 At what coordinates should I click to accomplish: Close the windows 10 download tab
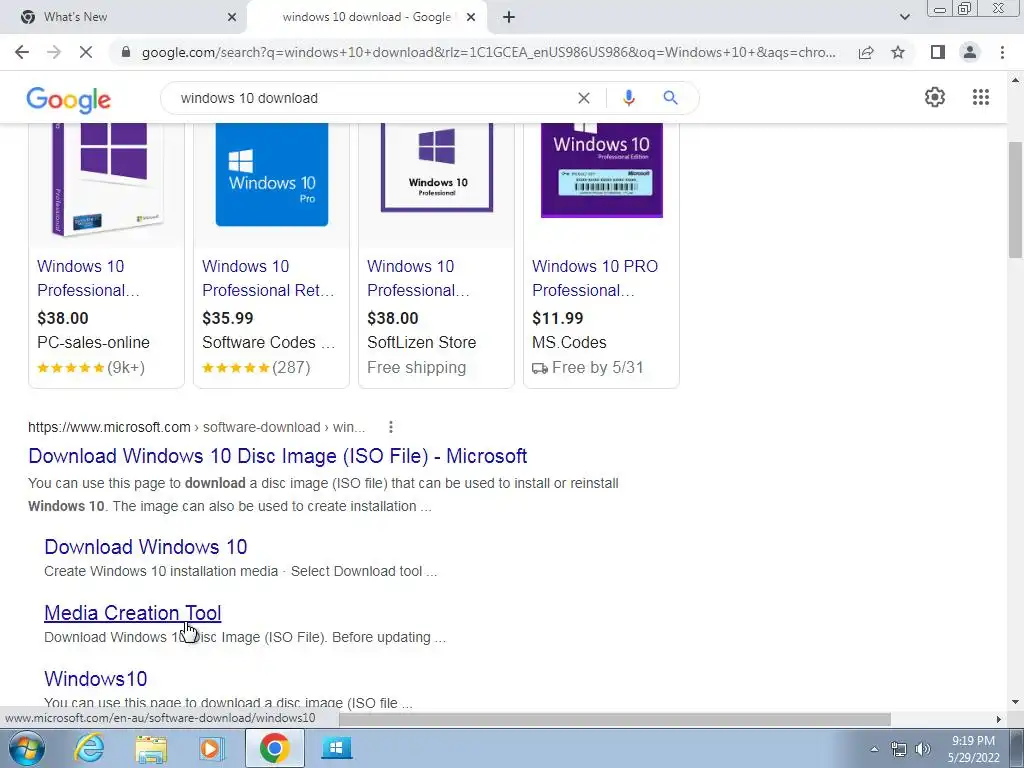tap(470, 17)
